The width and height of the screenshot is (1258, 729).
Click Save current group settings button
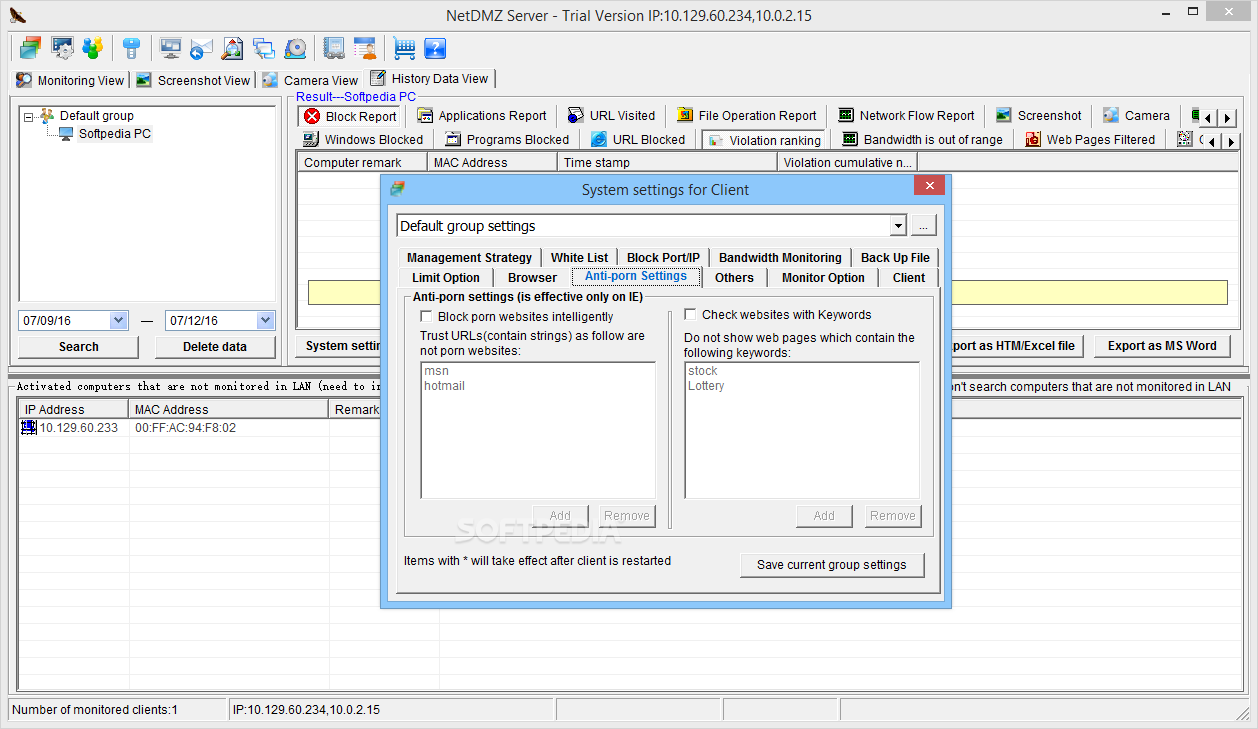click(x=832, y=565)
